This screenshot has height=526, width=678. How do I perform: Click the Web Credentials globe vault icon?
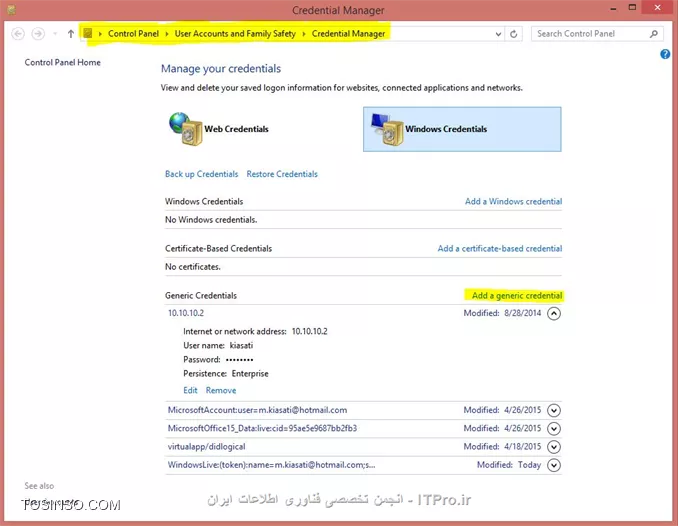pyautogui.click(x=186, y=129)
